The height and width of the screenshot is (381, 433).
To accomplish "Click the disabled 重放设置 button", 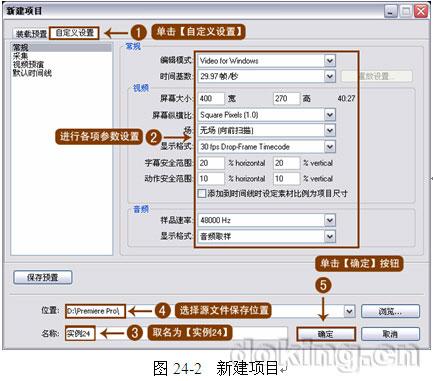I will pos(377,76).
